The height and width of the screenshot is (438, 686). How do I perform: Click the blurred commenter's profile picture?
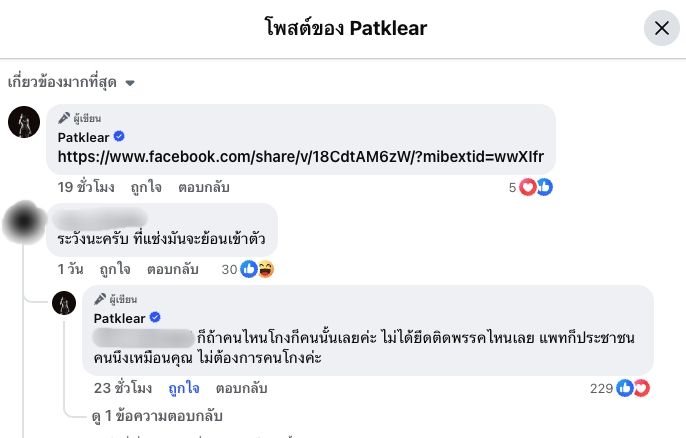tap(24, 221)
